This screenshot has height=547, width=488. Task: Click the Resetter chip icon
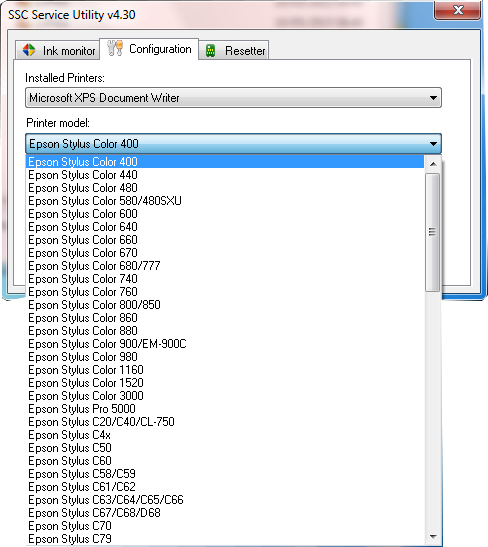[210, 51]
